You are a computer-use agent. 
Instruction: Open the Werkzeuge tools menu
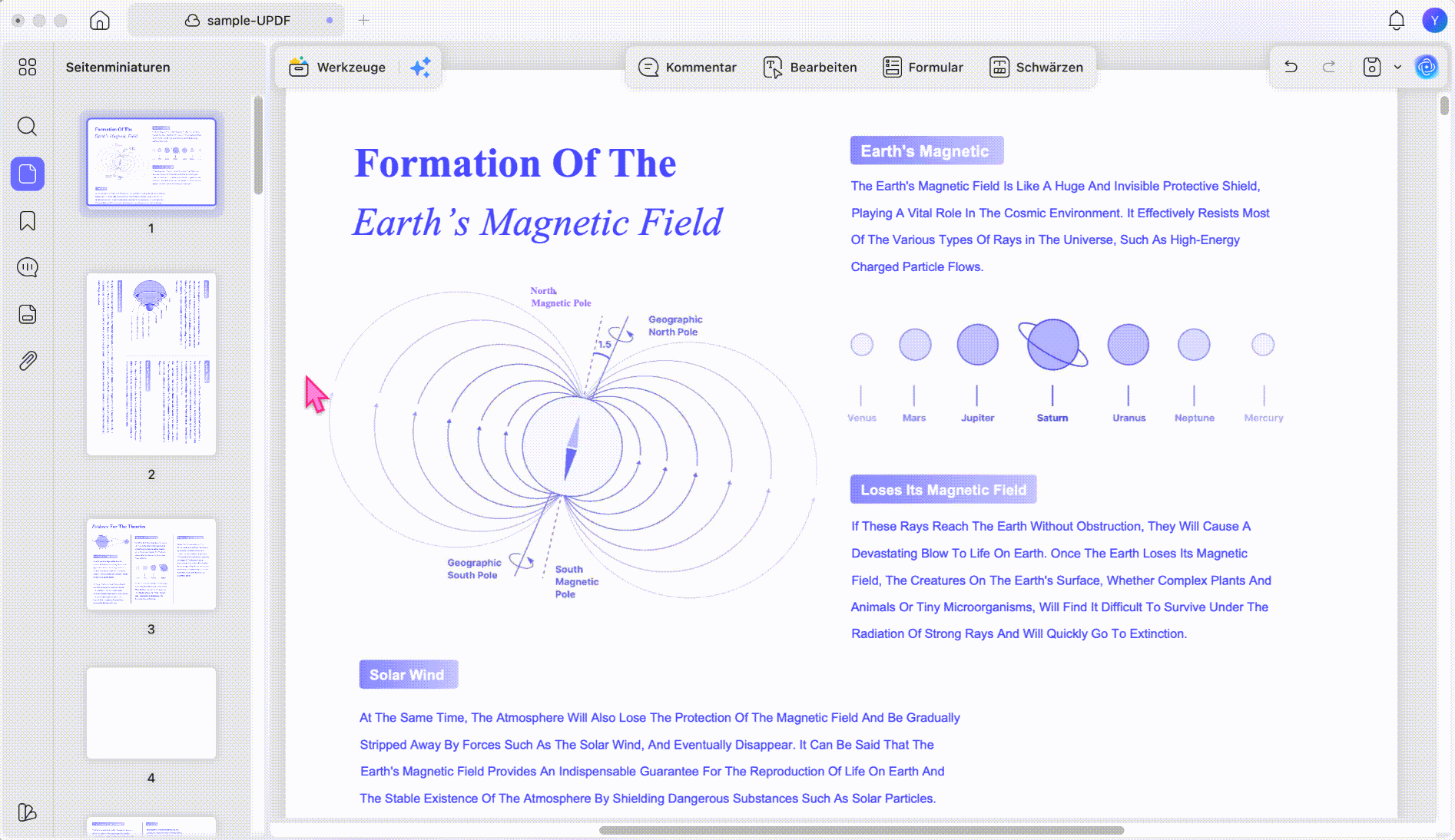pyautogui.click(x=336, y=68)
